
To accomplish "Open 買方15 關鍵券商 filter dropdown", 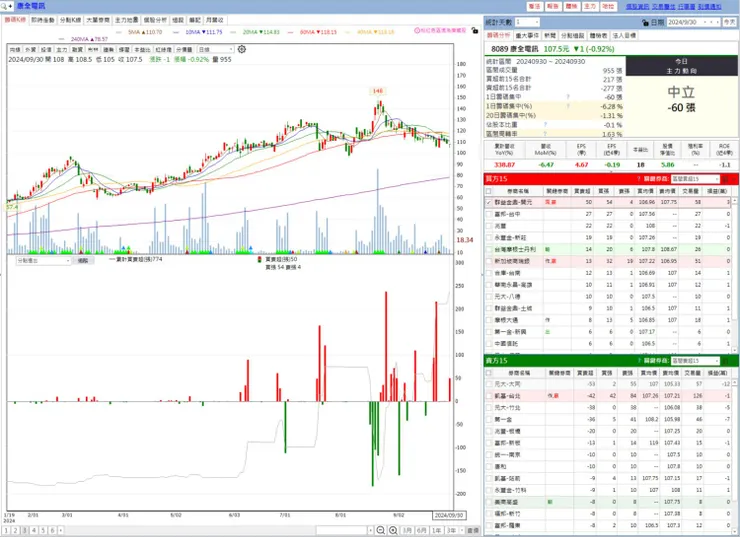I will (695, 179).
